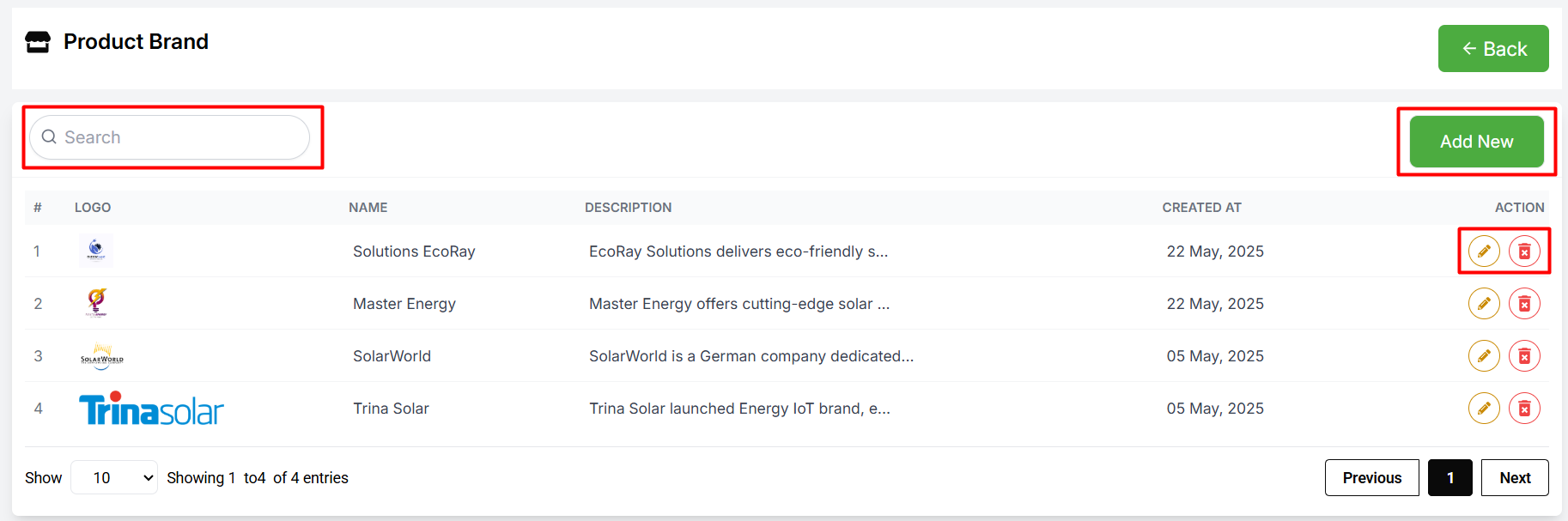Go to the Previous page
1568x521 pixels.
1371,477
